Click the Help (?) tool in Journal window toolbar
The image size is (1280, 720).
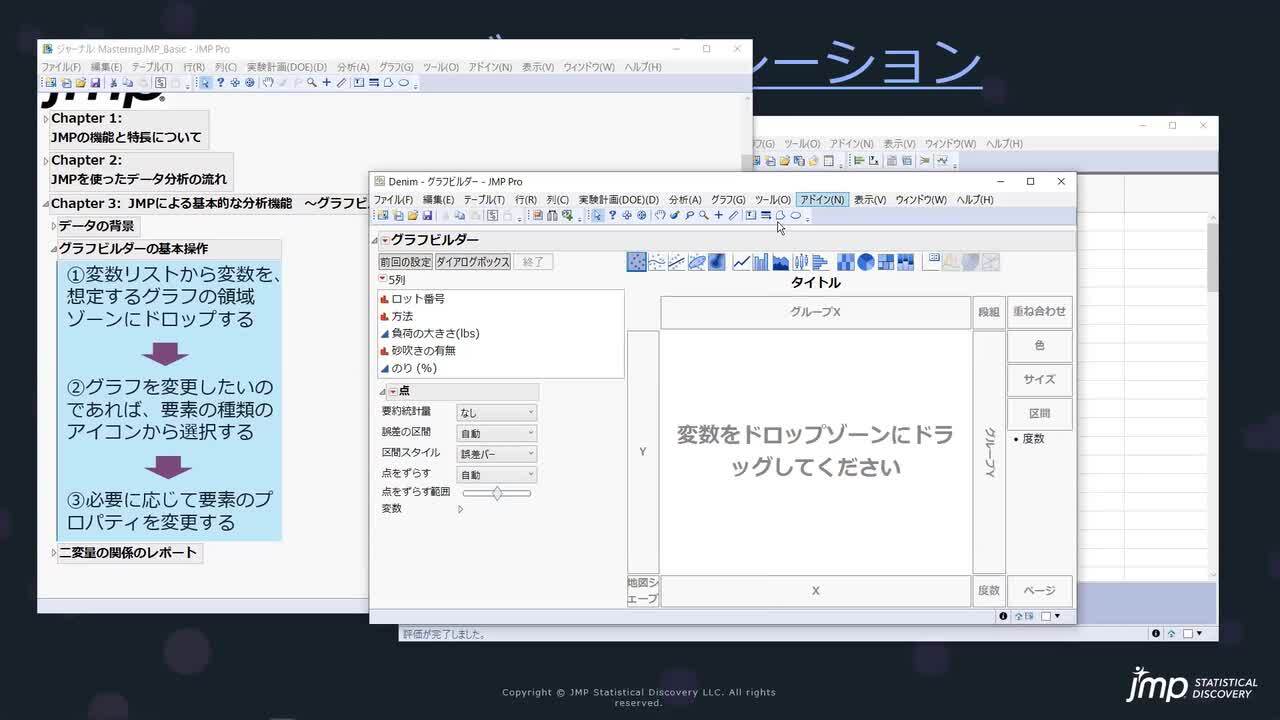[220, 83]
